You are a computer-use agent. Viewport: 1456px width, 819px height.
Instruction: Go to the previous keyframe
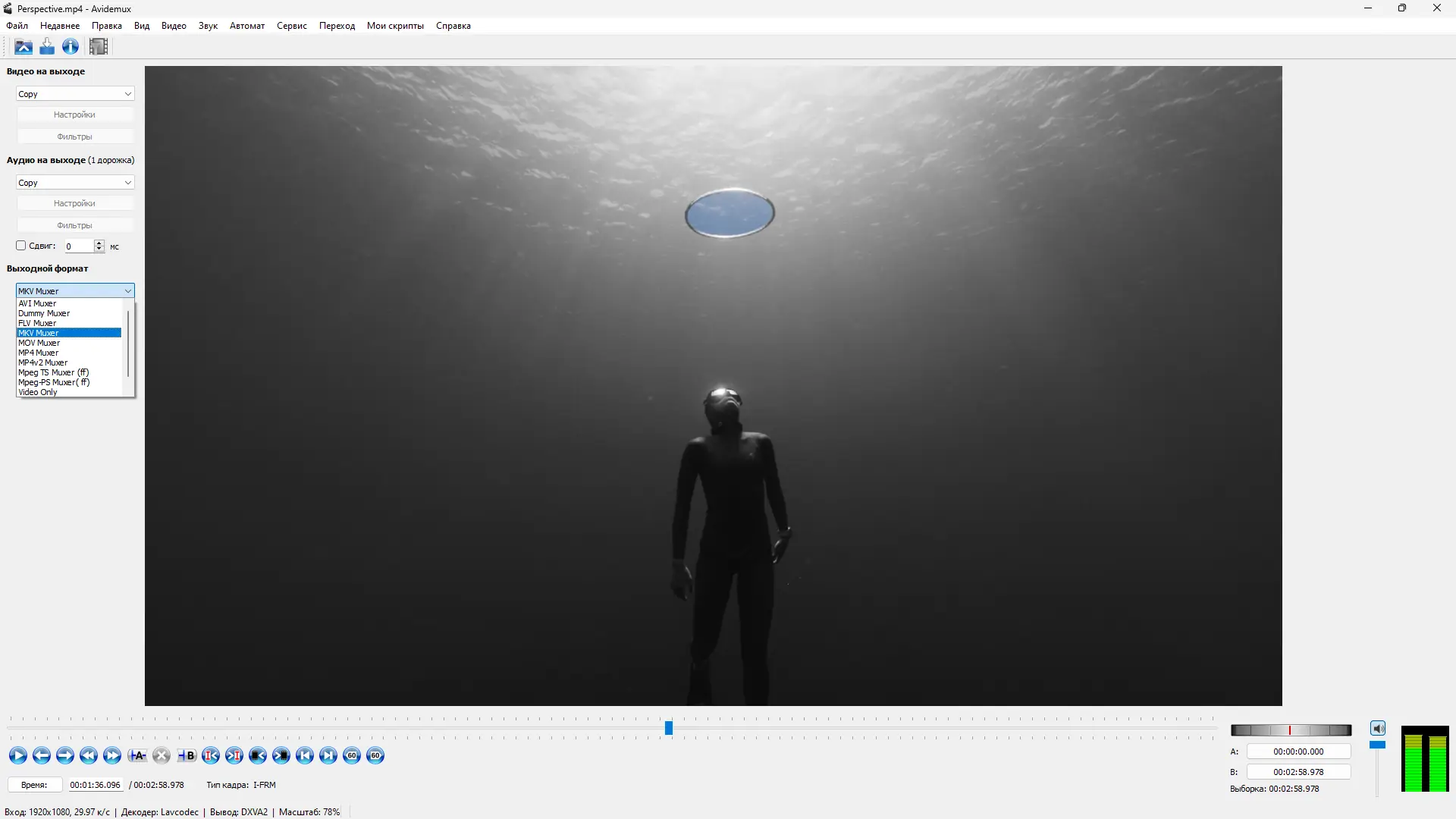(x=89, y=755)
